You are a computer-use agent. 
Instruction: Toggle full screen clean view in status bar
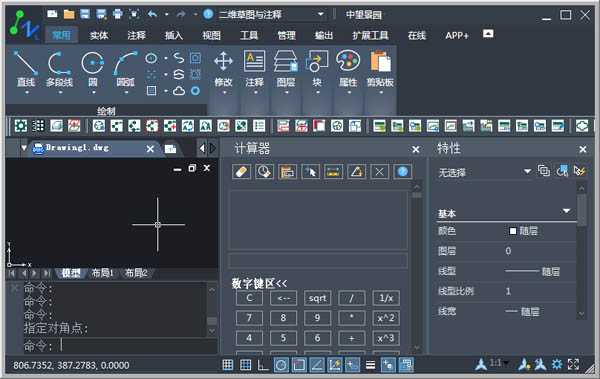tap(573, 364)
